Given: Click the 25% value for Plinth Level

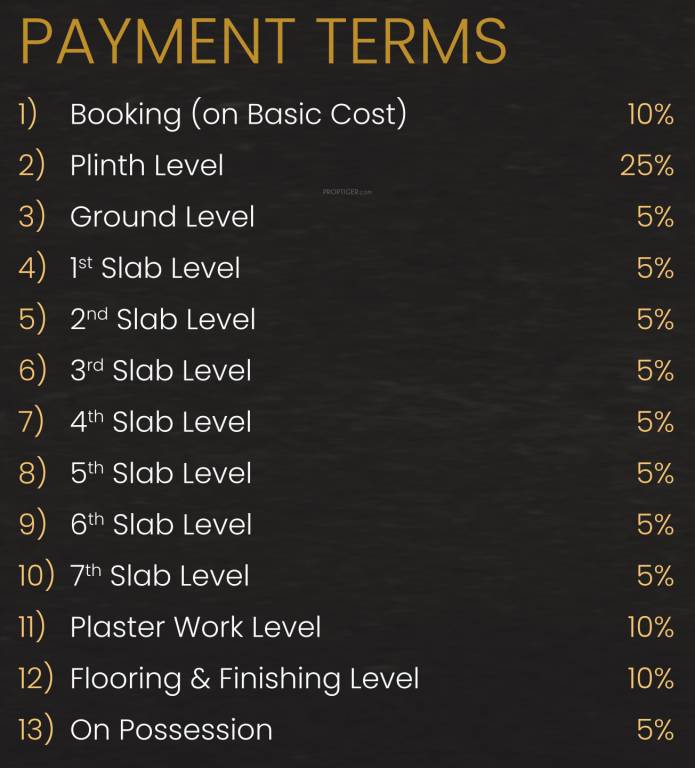Looking at the screenshot, I should pos(647,166).
